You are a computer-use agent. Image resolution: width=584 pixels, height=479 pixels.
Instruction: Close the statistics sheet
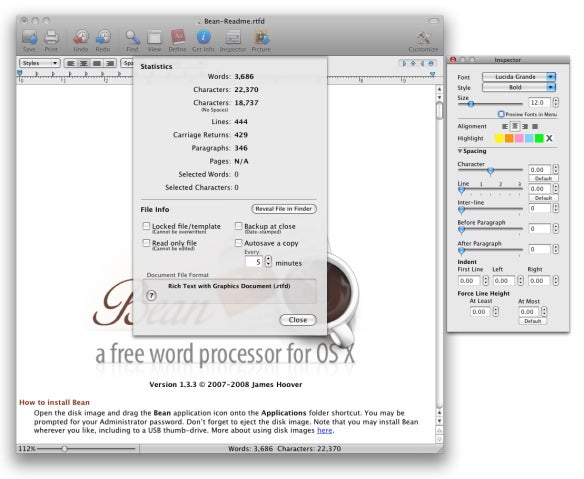[298, 320]
